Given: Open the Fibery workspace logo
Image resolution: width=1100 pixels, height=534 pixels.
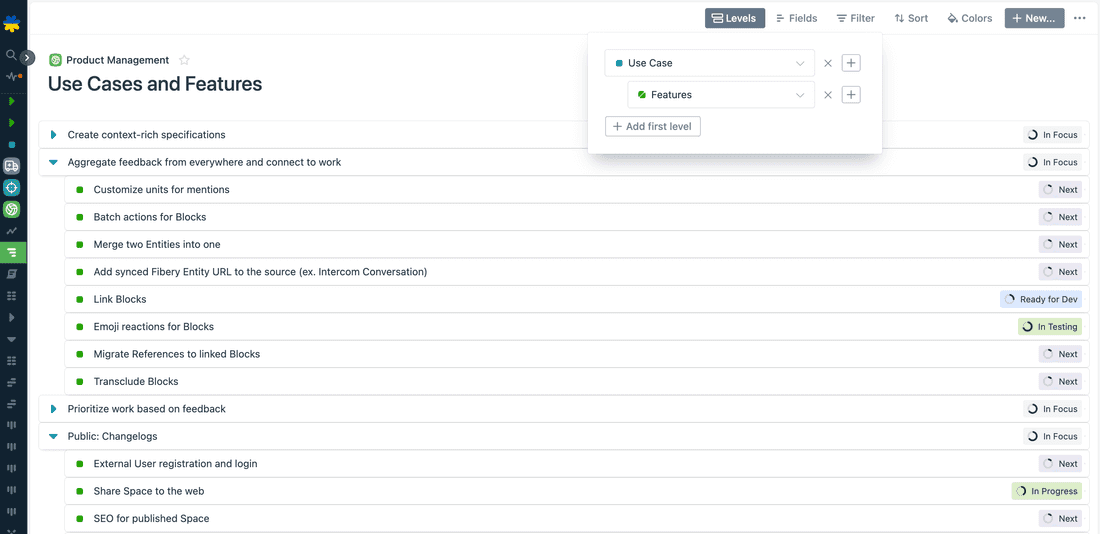Looking at the screenshot, I should (x=12, y=23).
